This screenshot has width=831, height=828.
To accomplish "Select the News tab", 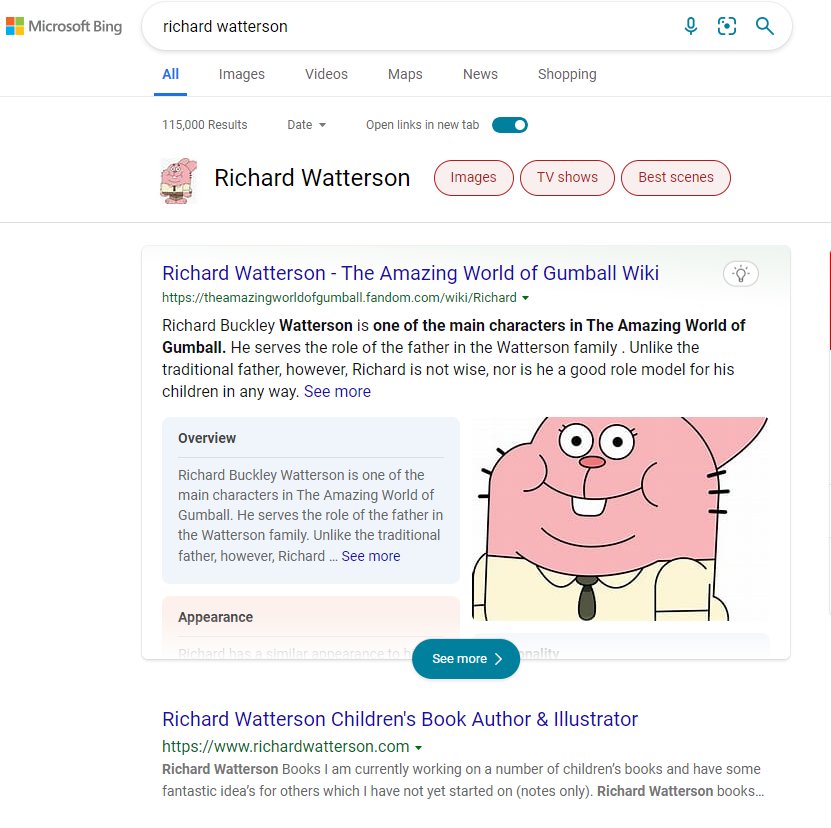I will click(x=480, y=74).
